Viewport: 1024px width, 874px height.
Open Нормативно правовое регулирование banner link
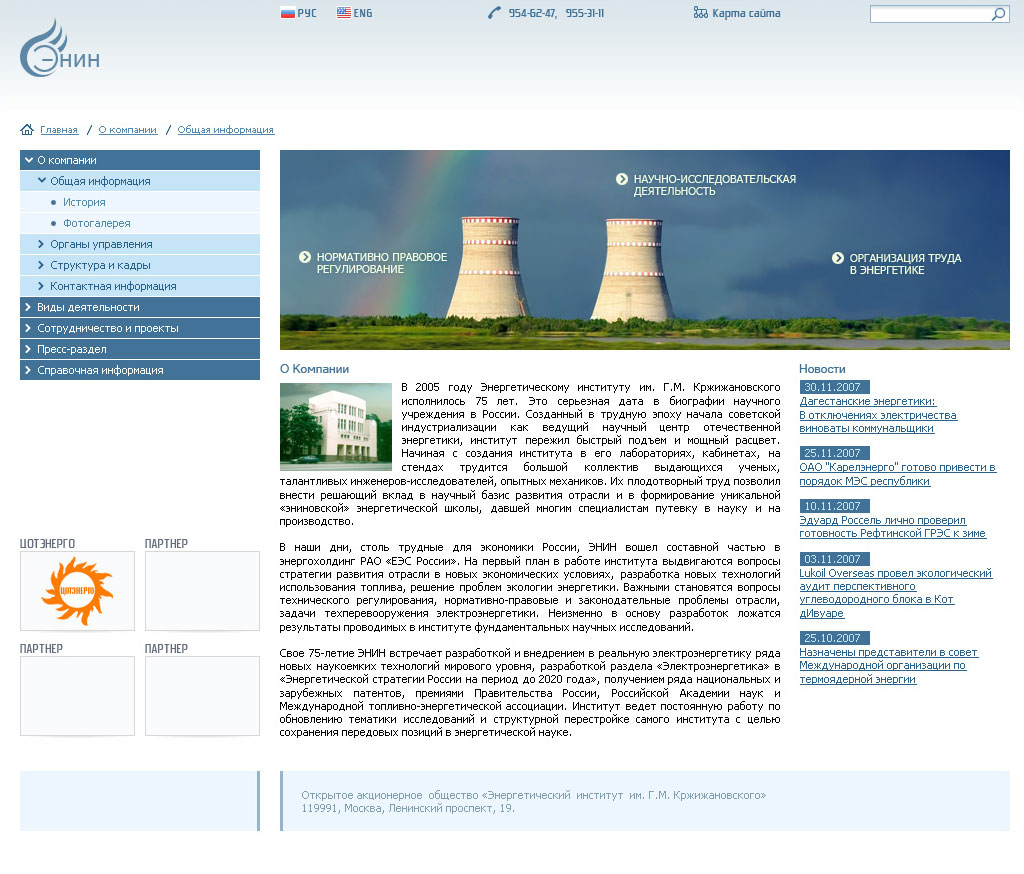[381, 263]
